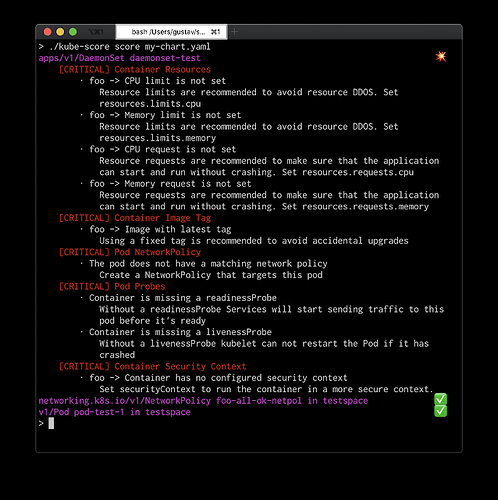
Task: Click the explosion icon beside daemonset-test
Action: point(441,56)
